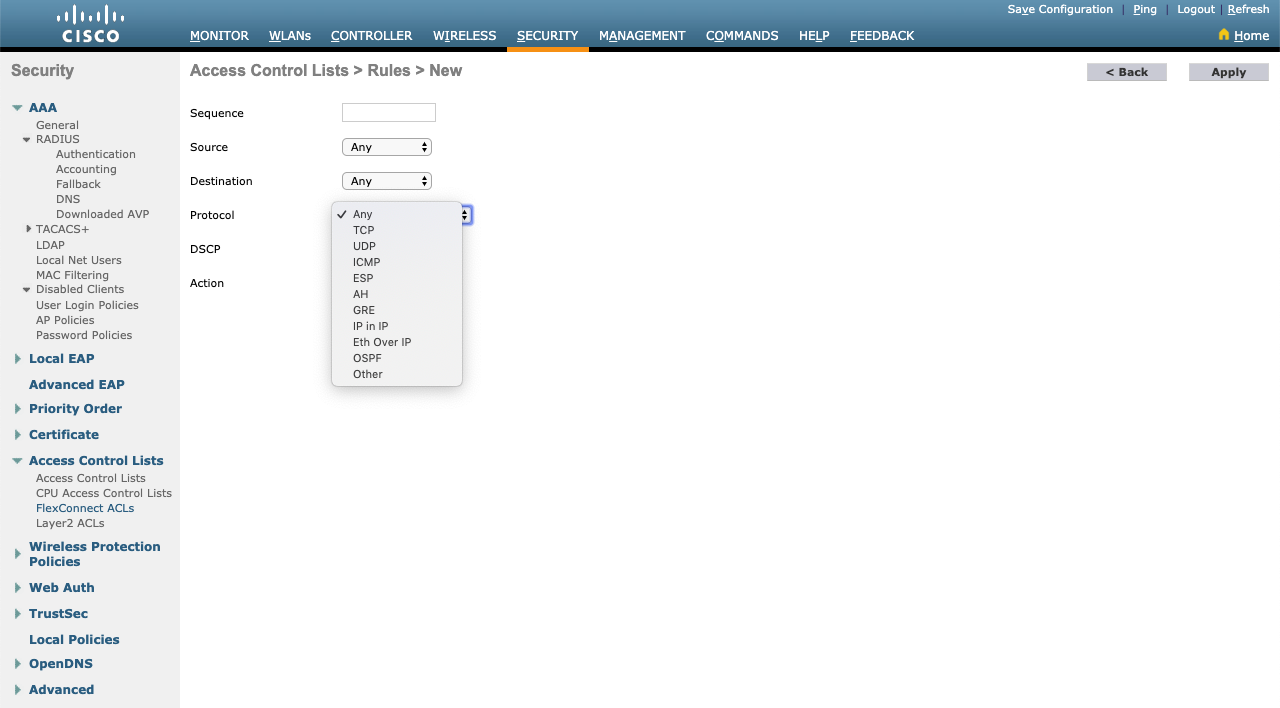Expand Wireless Protection Policies
The height and width of the screenshot is (708, 1280).
[x=17, y=553]
